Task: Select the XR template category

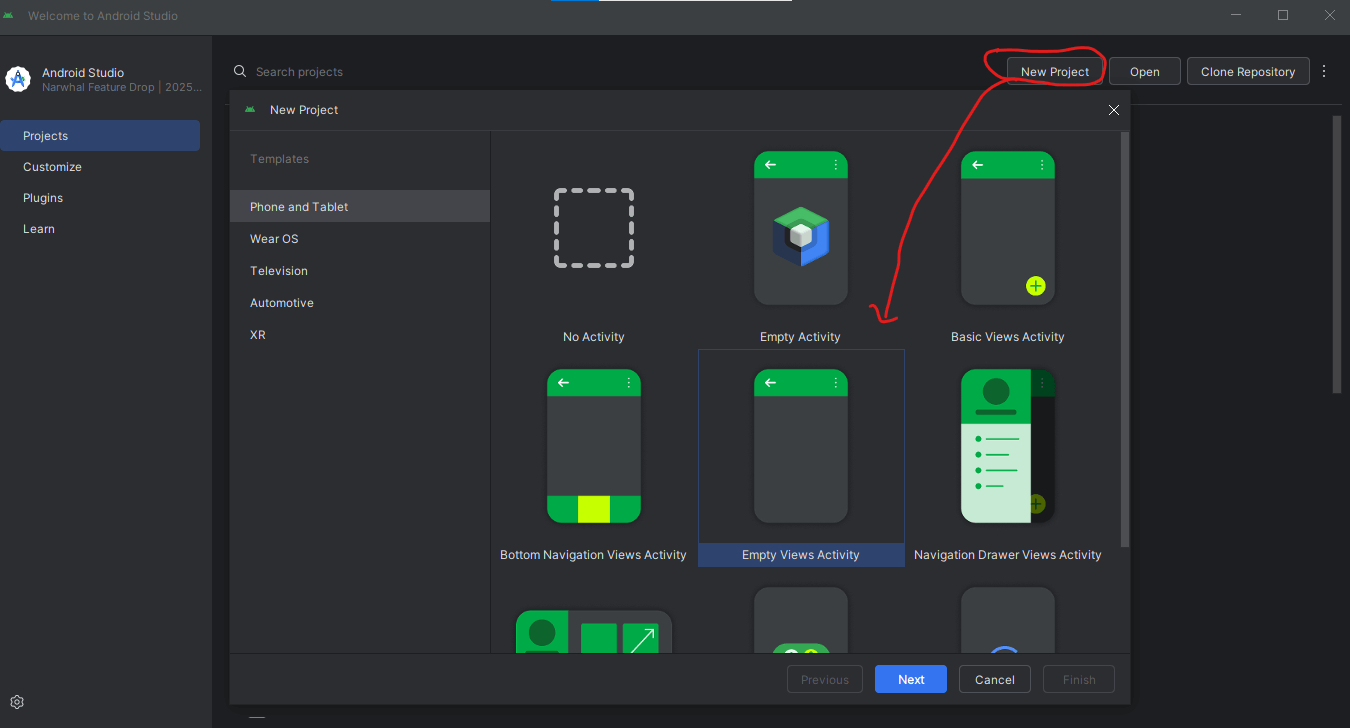Action: coord(258,335)
